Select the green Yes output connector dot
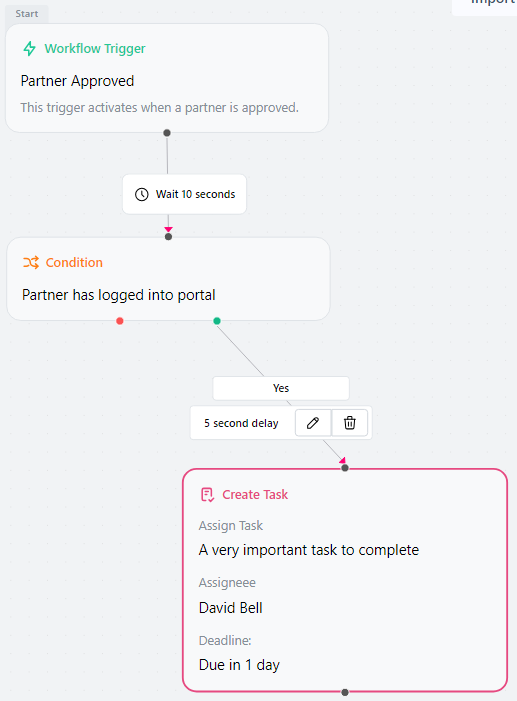This screenshot has height=701, width=517. (x=217, y=321)
